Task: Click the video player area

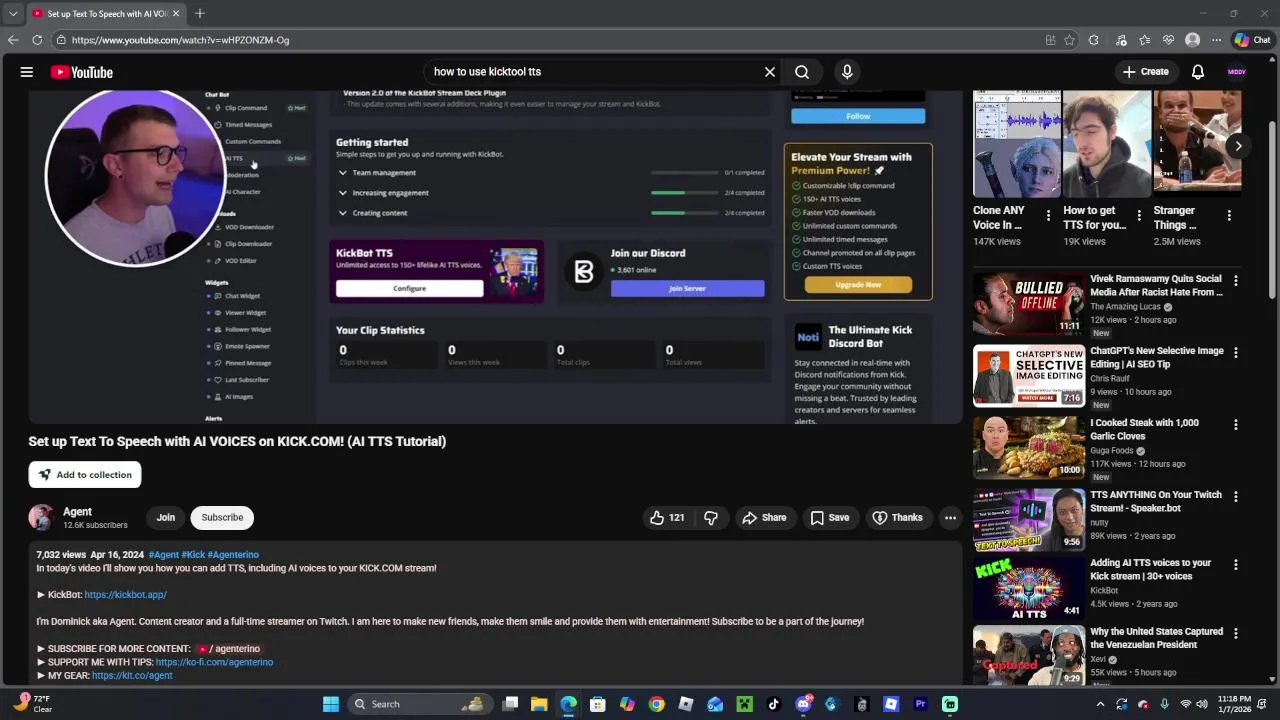Action: click(495, 256)
